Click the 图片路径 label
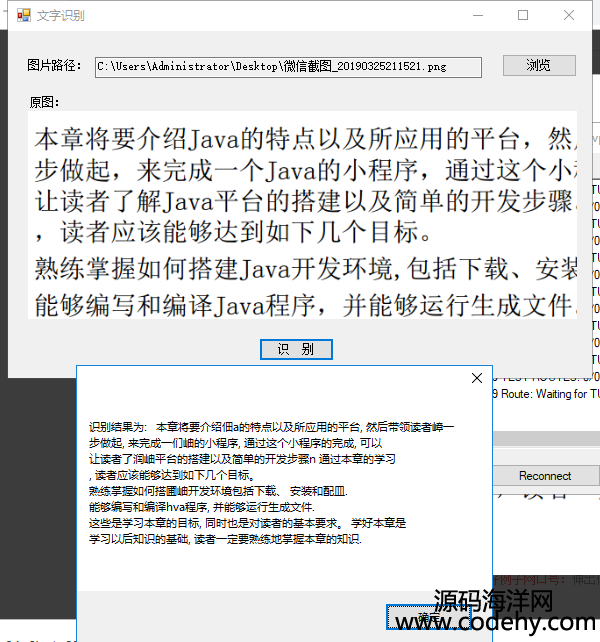Screen dimensions: 600x642 click(54, 65)
